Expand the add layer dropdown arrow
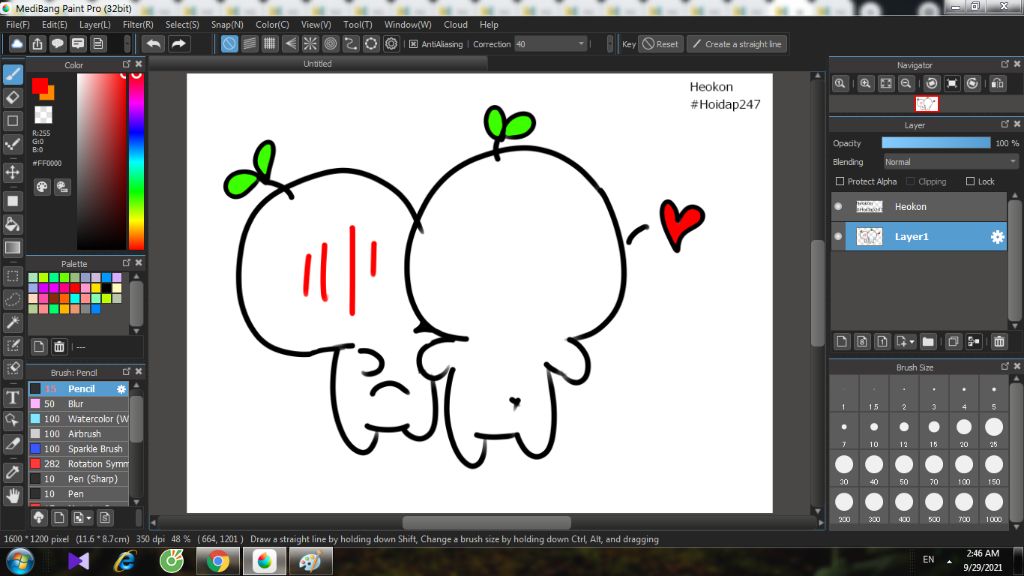 tap(912, 342)
